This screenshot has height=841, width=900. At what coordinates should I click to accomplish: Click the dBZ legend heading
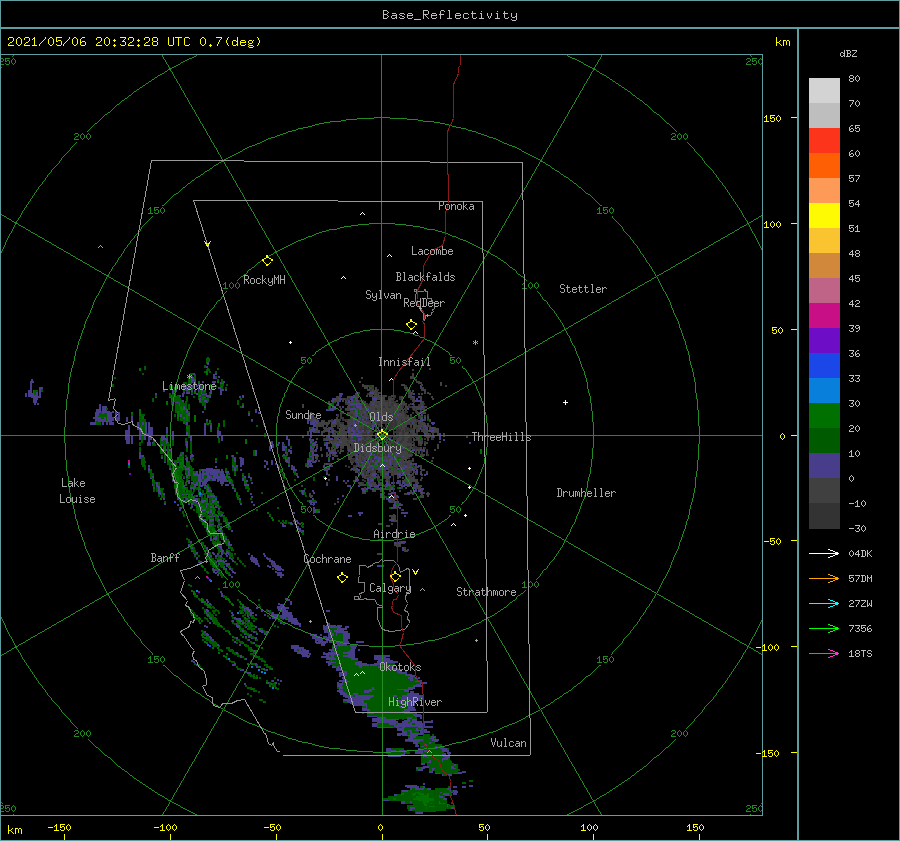848,54
